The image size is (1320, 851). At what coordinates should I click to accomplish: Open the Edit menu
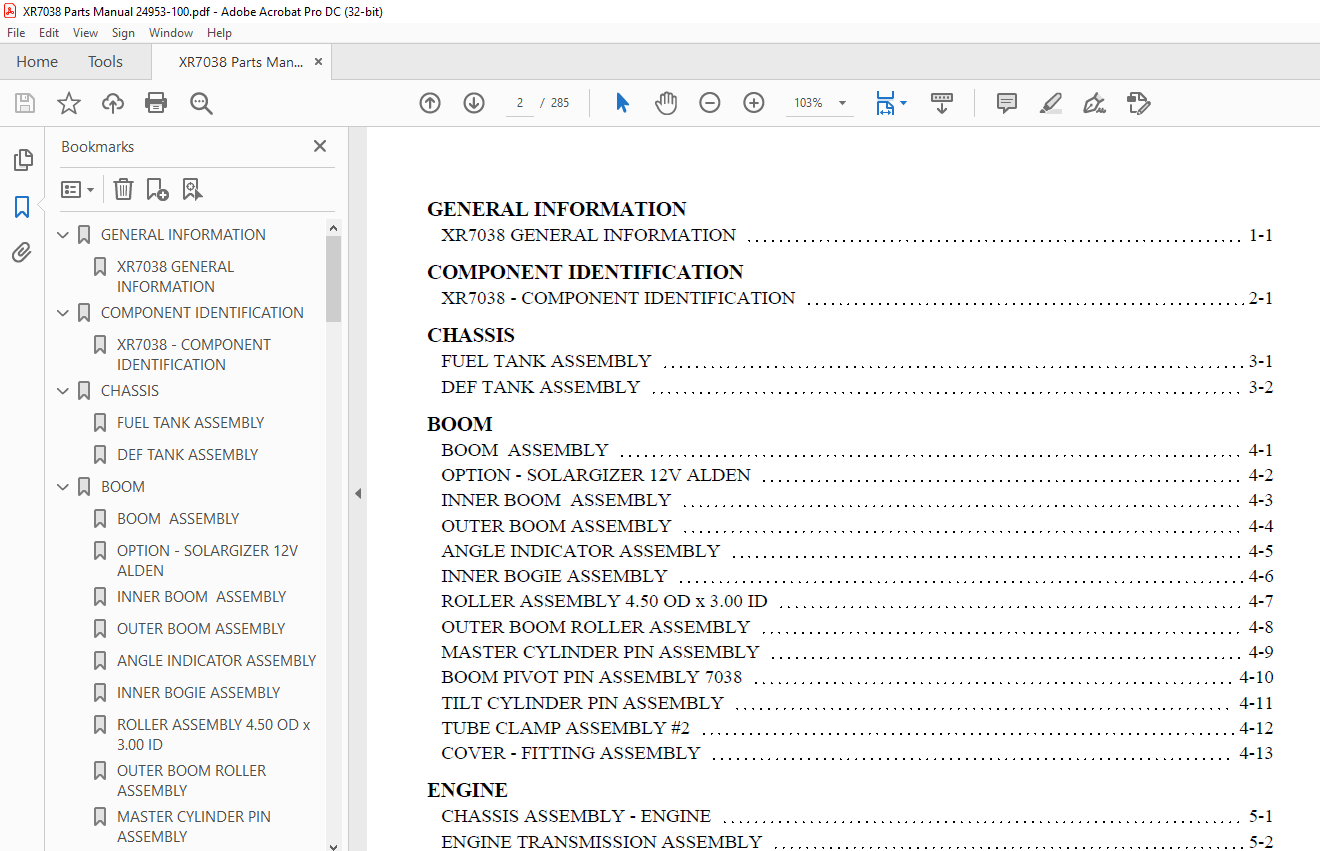click(x=49, y=33)
